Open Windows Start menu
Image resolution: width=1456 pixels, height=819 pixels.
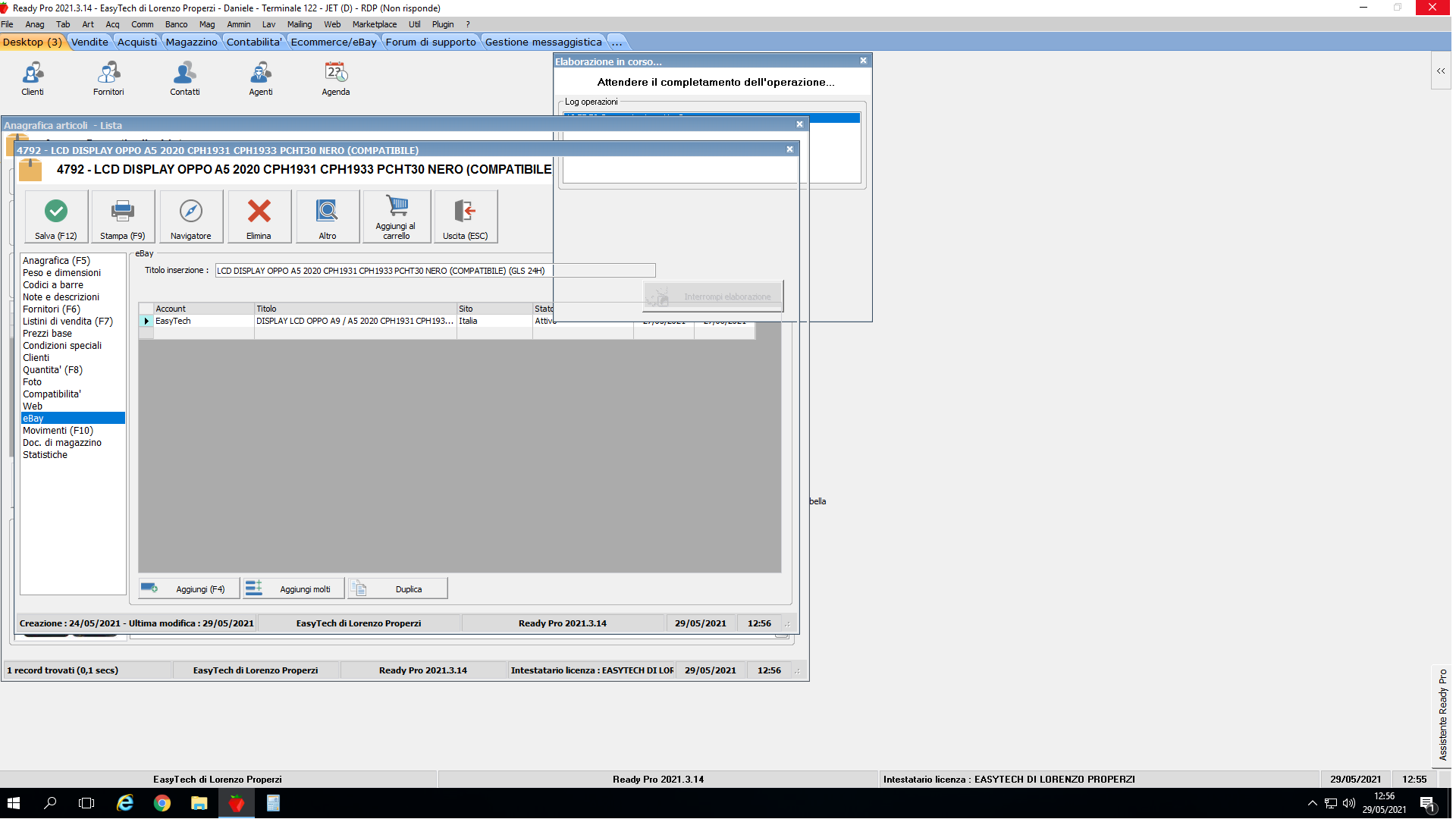[14, 803]
